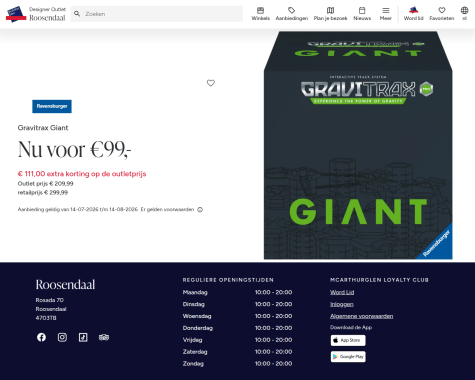Click the Reguliere Openingstijden heading
Screen dimensions: 475x380
(x=228, y=280)
